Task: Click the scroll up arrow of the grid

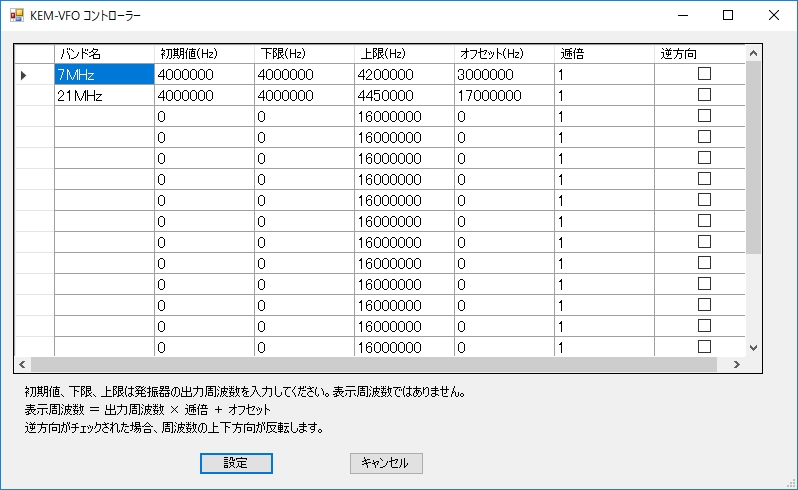Action: pos(754,51)
